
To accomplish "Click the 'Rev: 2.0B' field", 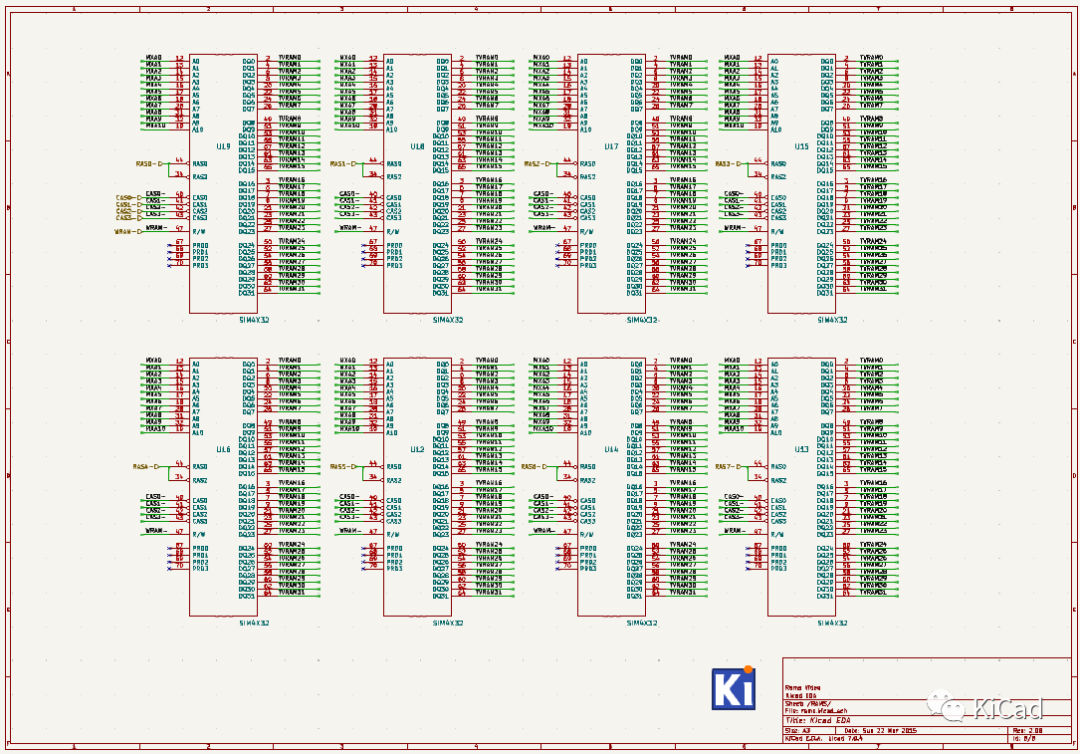I will coord(1028,731).
